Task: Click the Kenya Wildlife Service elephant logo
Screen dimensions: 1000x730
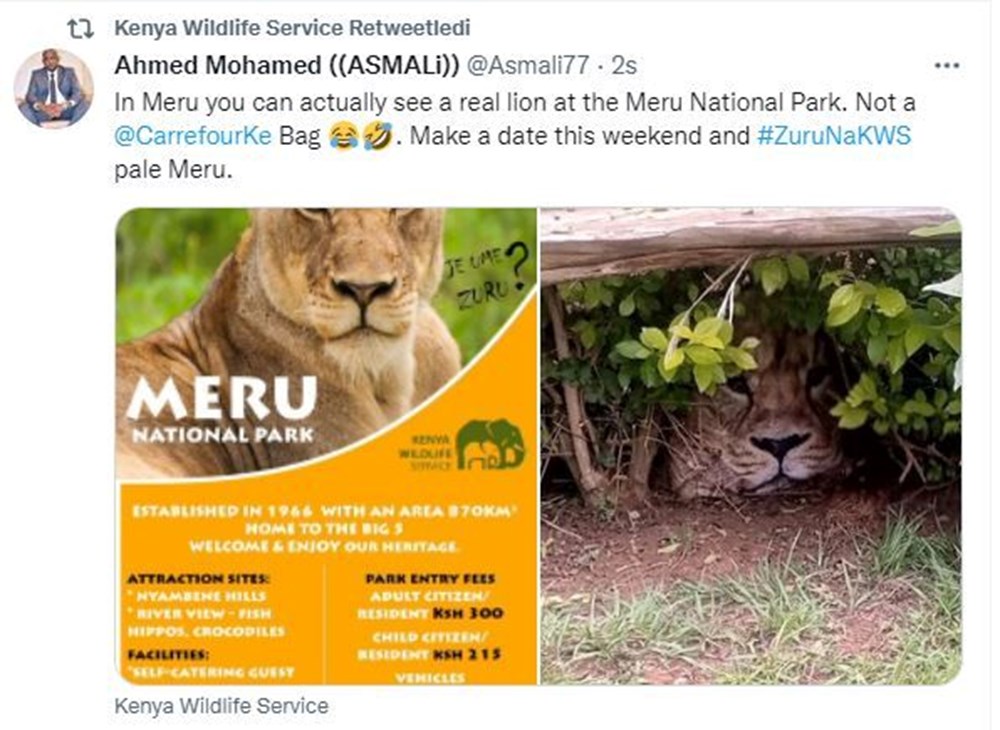Action: (x=490, y=444)
